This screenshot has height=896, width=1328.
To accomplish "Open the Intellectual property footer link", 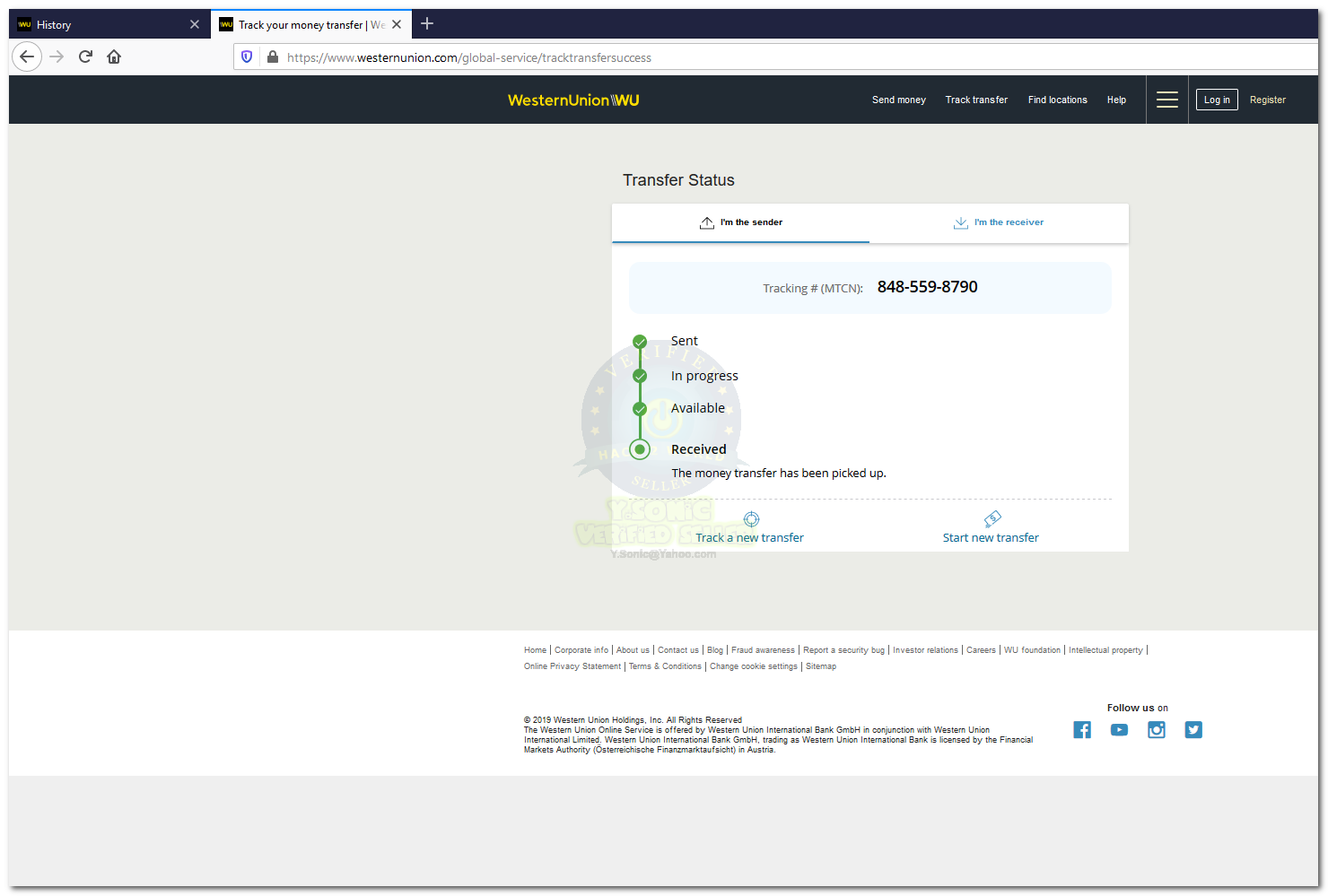I will [x=1105, y=650].
